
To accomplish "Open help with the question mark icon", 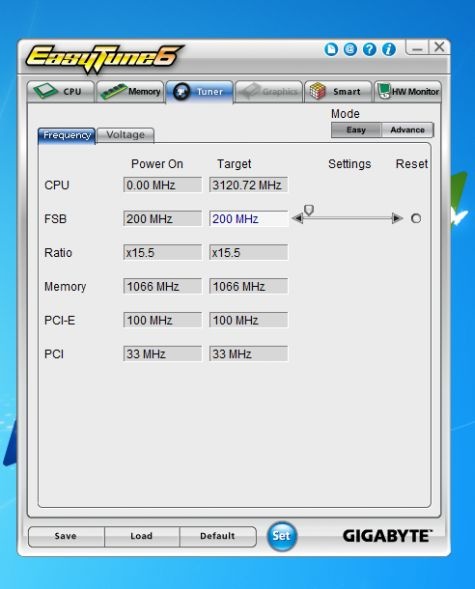I will click(369, 49).
